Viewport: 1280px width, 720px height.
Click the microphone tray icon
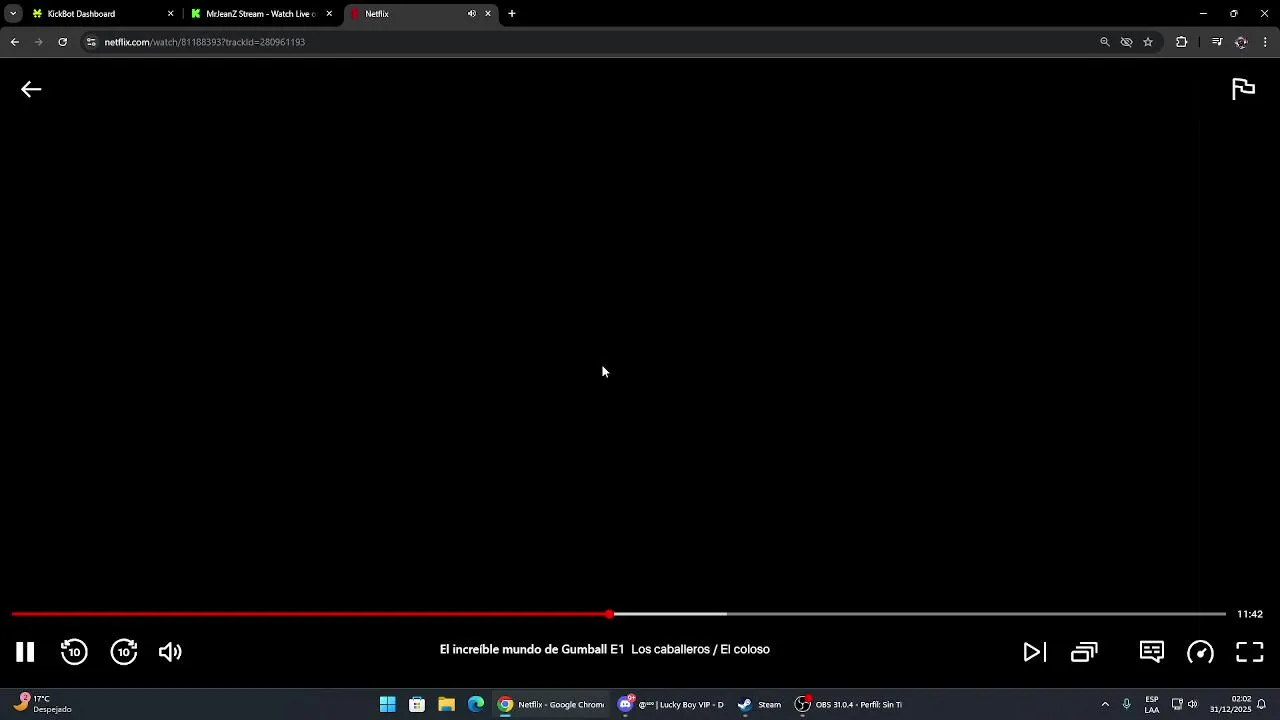click(1126, 704)
